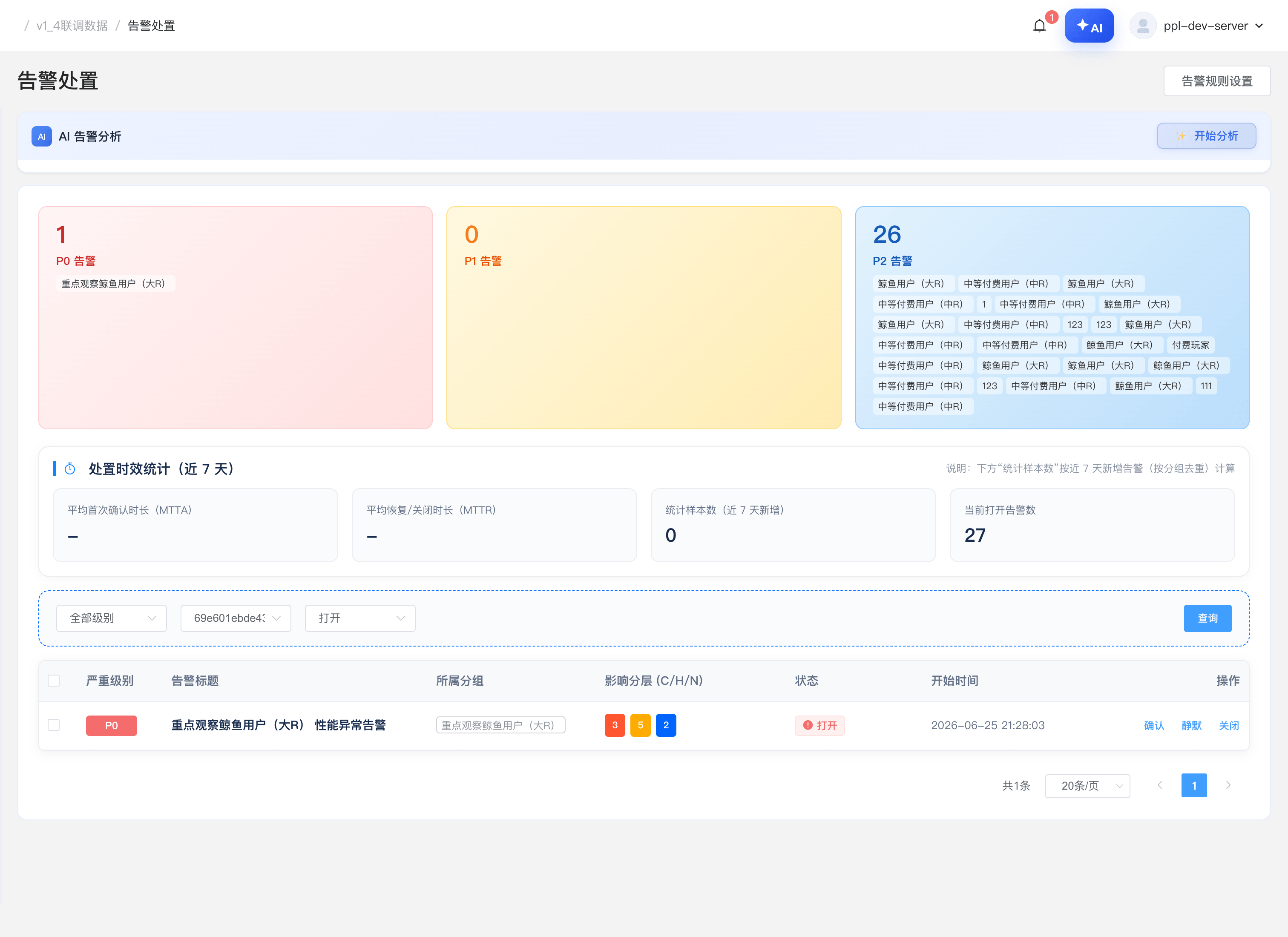This screenshot has height=937, width=1288.
Task: Toggle the select-all checkbox in table header
Action: click(54, 680)
